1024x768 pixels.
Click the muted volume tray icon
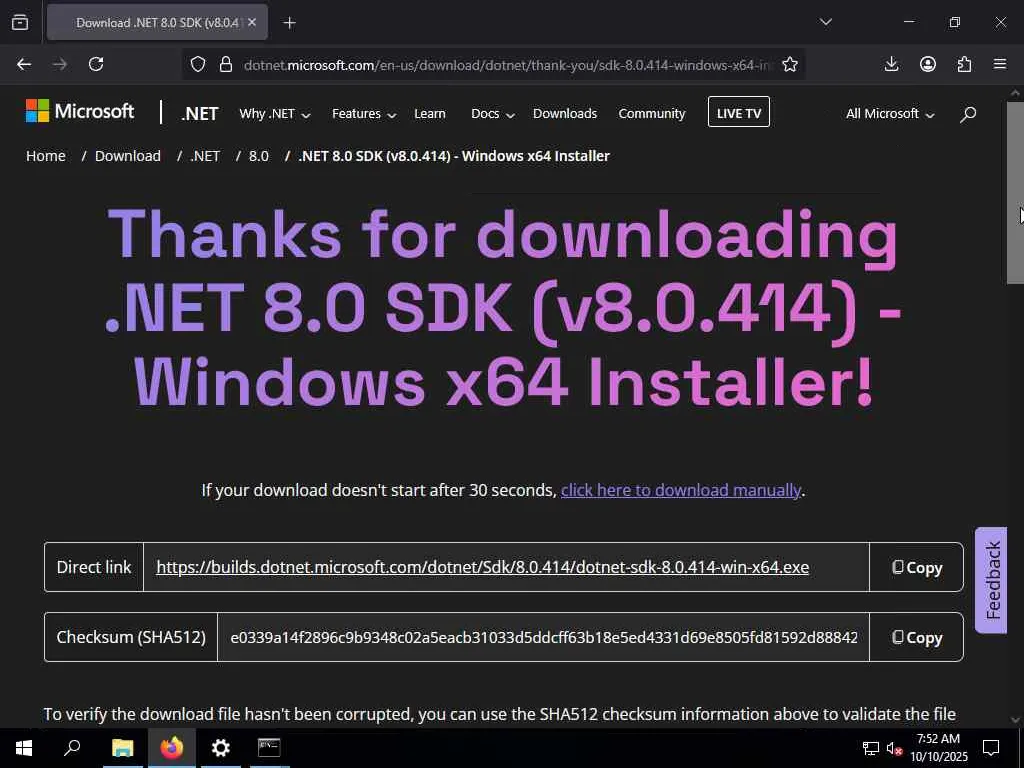coord(894,748)
